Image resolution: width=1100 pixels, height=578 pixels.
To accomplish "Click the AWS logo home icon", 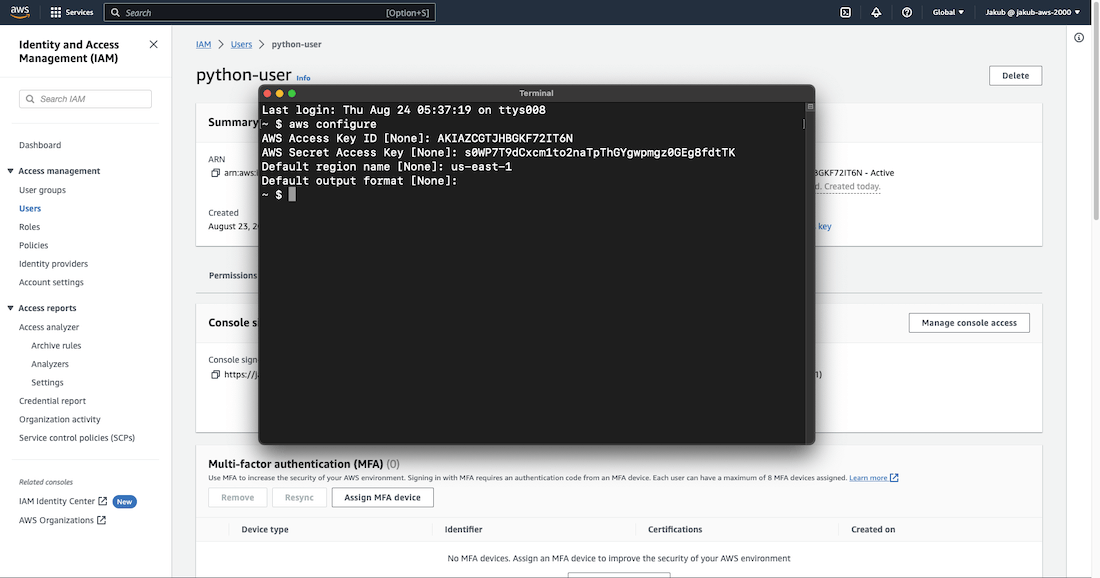I will (22, 12).
